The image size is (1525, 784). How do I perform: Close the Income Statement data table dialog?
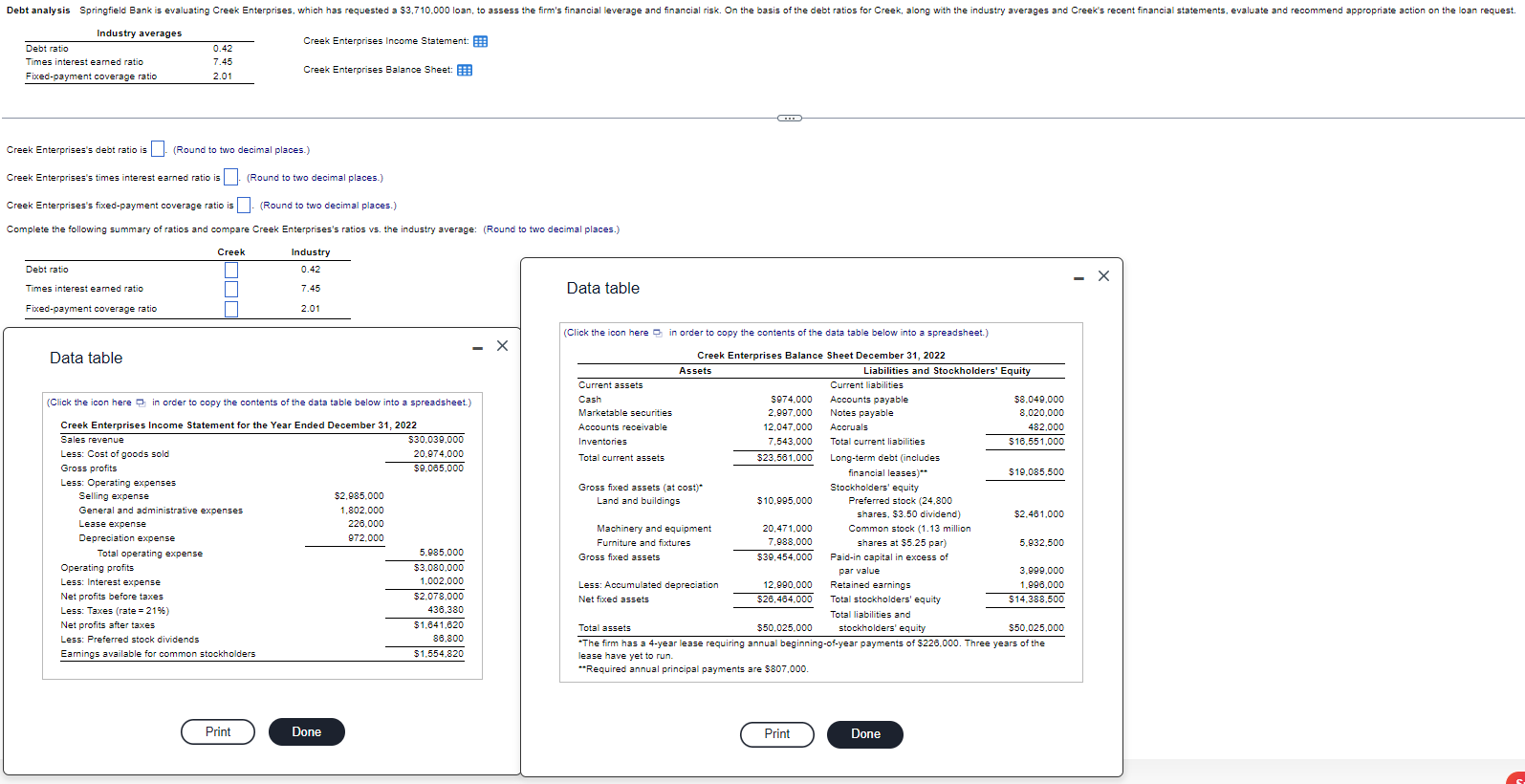[502, 346]
